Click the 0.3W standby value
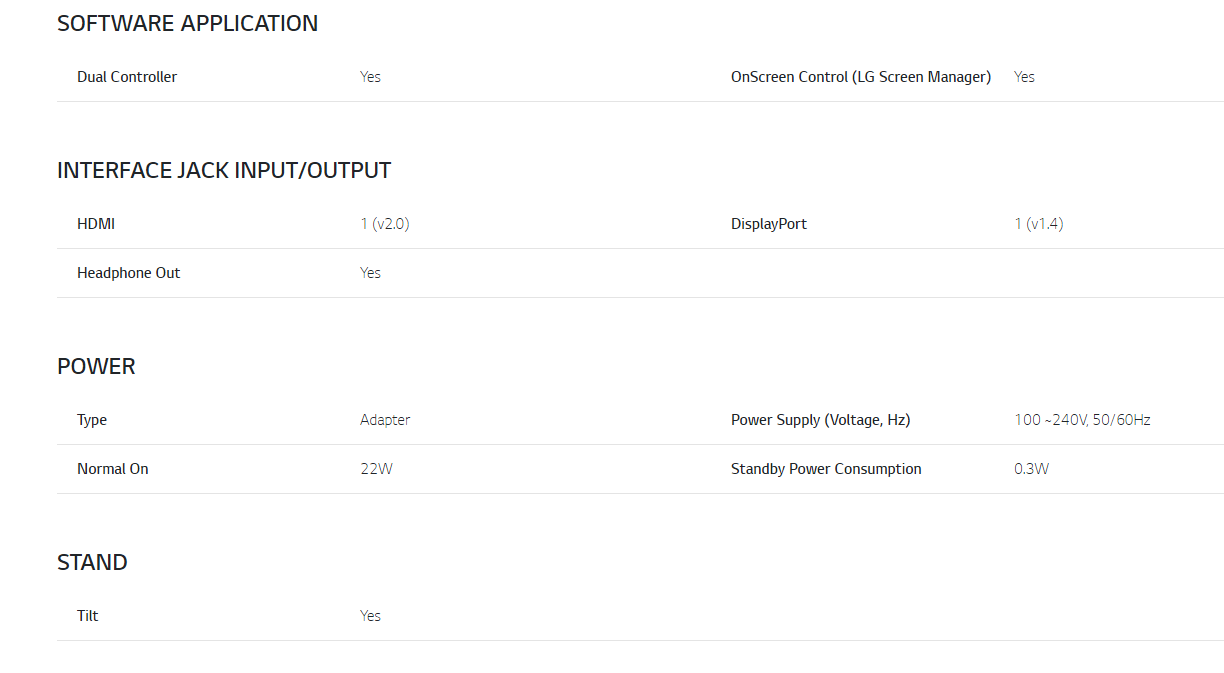The width and height of the screenshot is (1224, 673). [1031, 469]
